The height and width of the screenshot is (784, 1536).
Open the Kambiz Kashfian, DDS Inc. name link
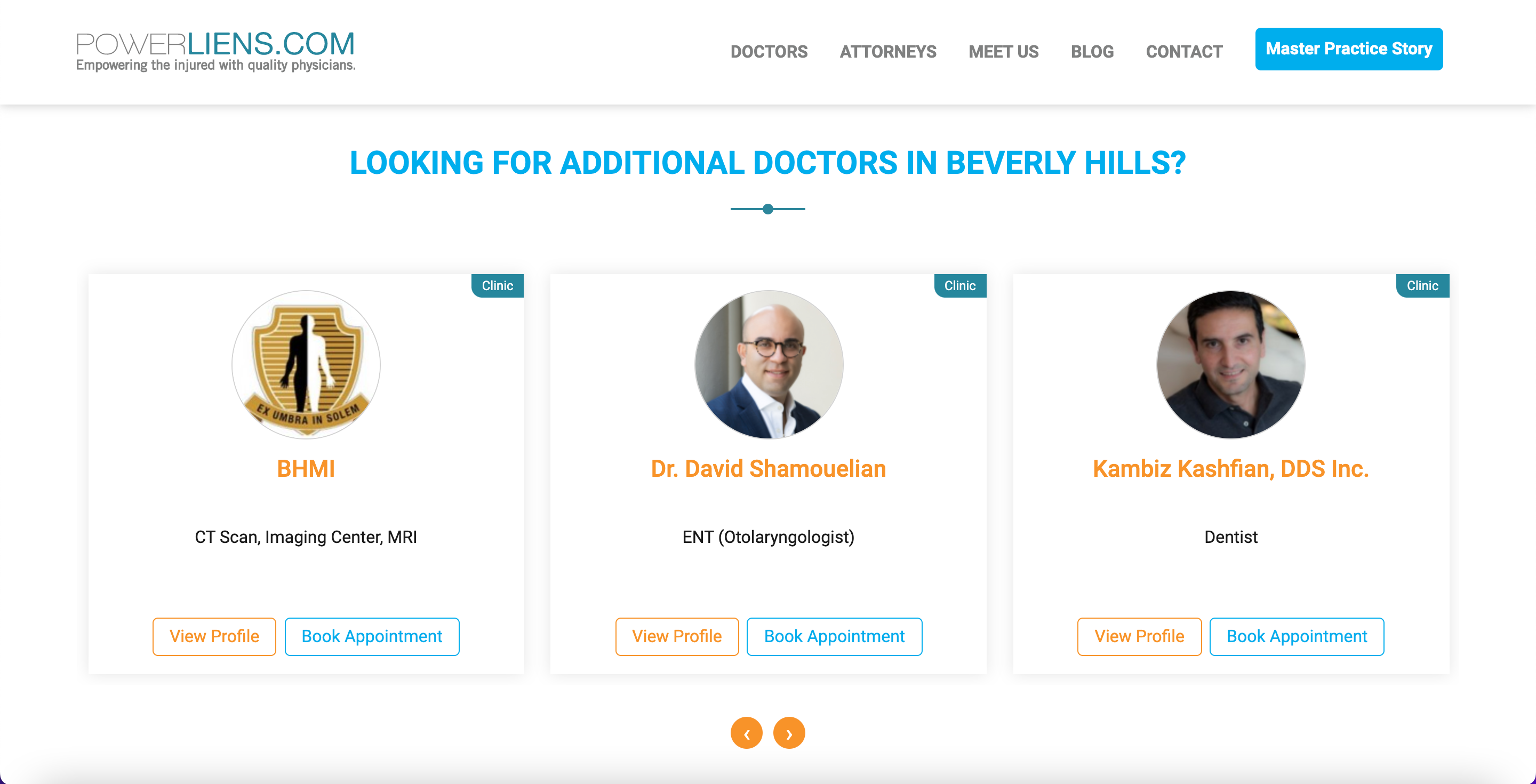pos(1231,469)
